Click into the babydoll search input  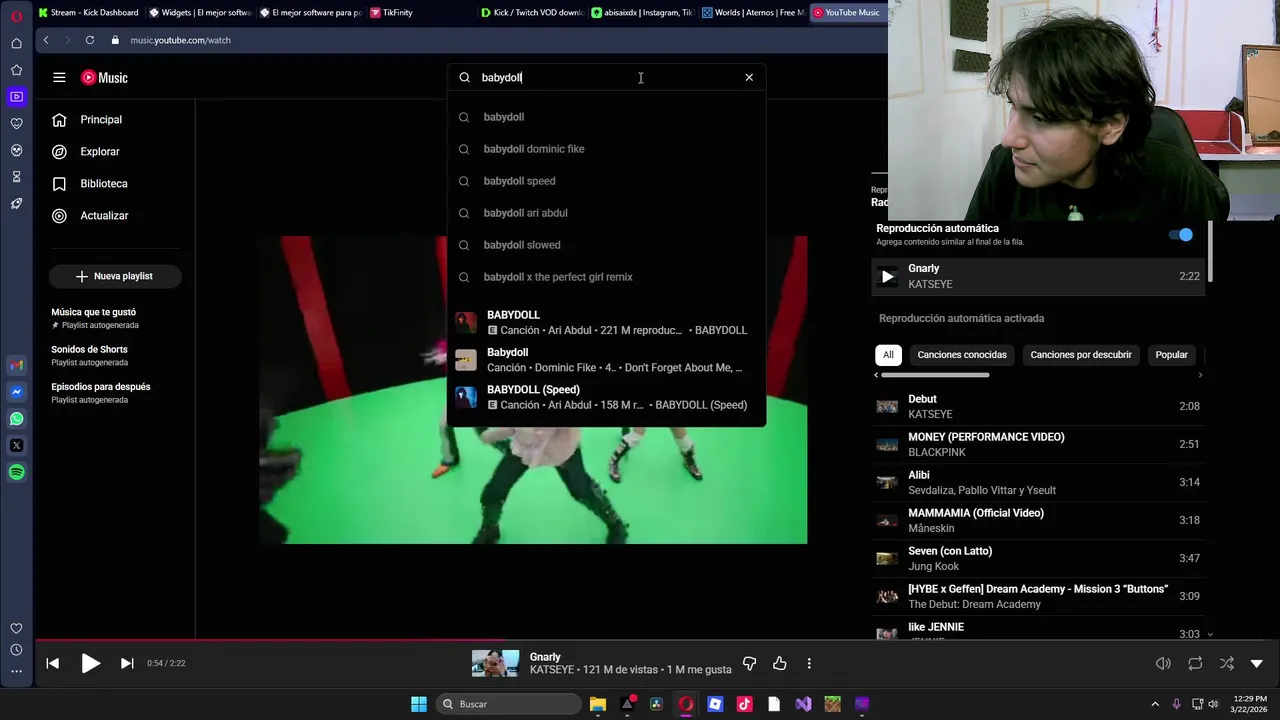click(605, 77)
